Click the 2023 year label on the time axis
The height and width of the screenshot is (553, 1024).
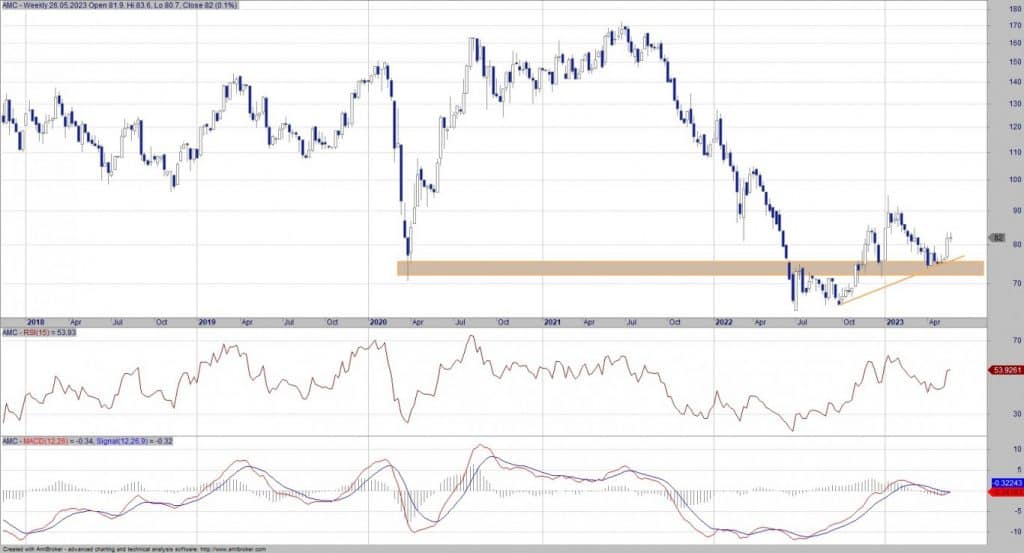pyautogui.click(x=895, y=322)
